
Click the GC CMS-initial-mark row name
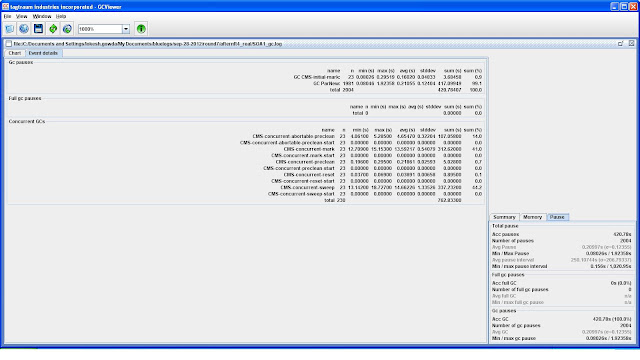[x=317, y=77]
